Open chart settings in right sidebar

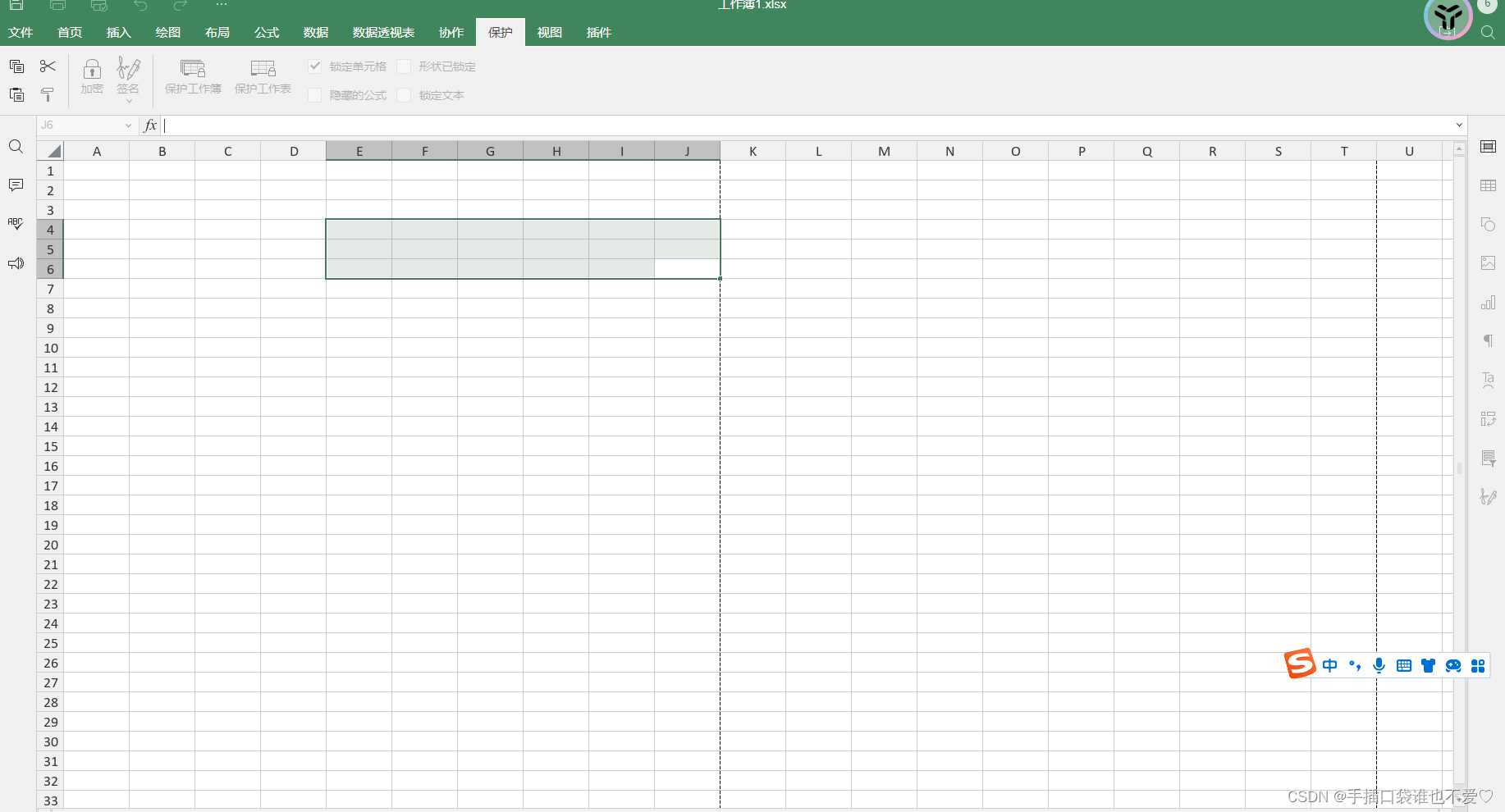tap(1488, 303)
